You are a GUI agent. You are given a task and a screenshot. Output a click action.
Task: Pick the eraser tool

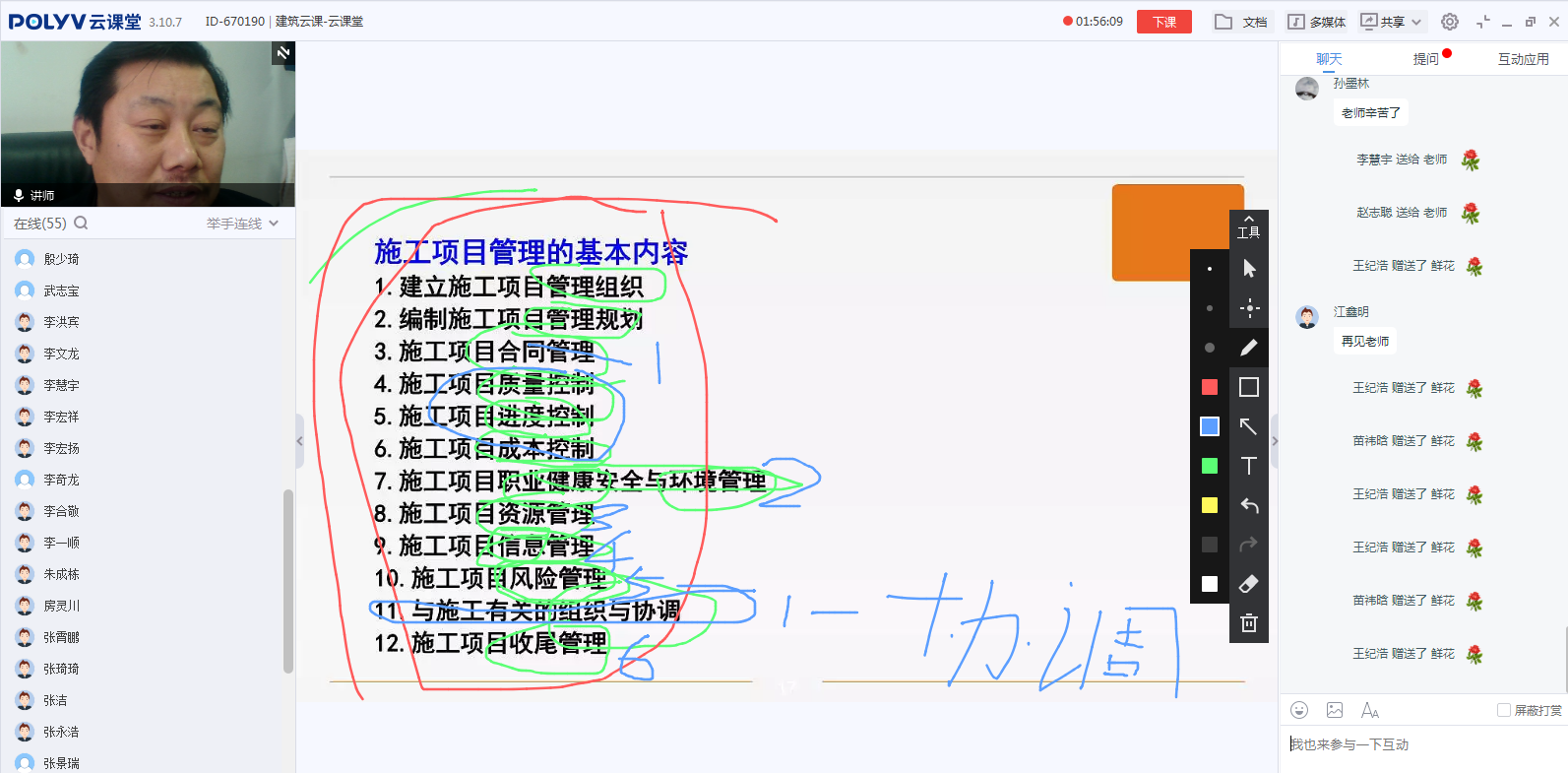1248,584
